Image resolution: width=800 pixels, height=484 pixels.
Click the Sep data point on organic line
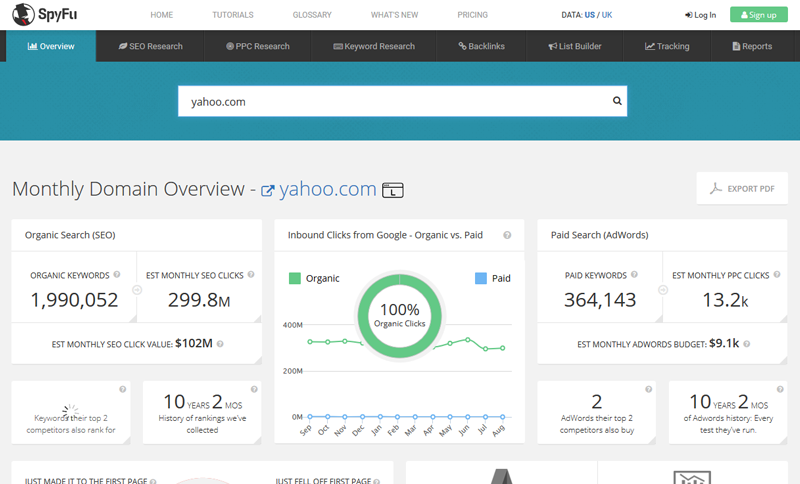click(310, 342)
